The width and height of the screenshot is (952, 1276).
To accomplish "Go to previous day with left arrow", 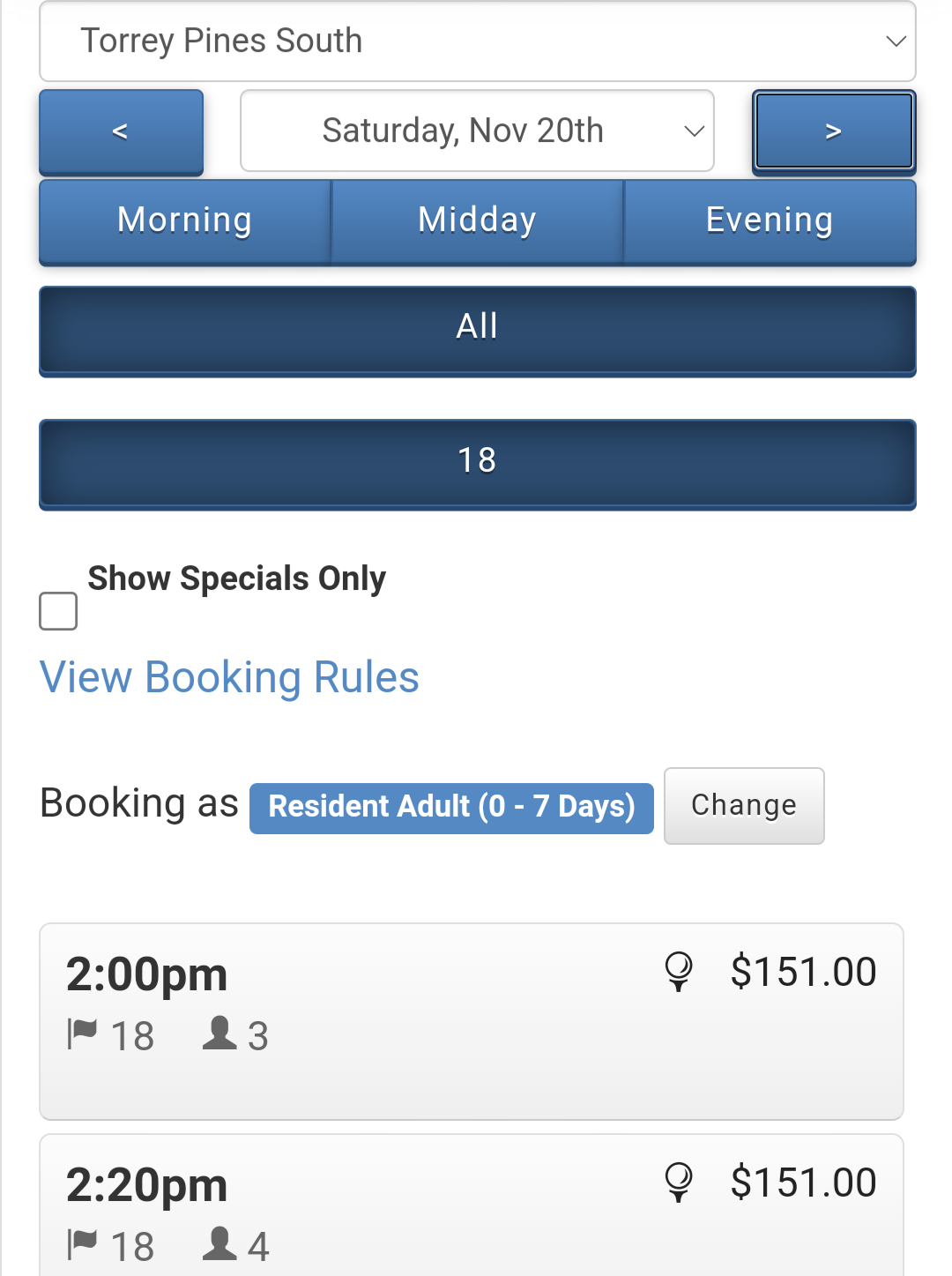I will [121, 132].
